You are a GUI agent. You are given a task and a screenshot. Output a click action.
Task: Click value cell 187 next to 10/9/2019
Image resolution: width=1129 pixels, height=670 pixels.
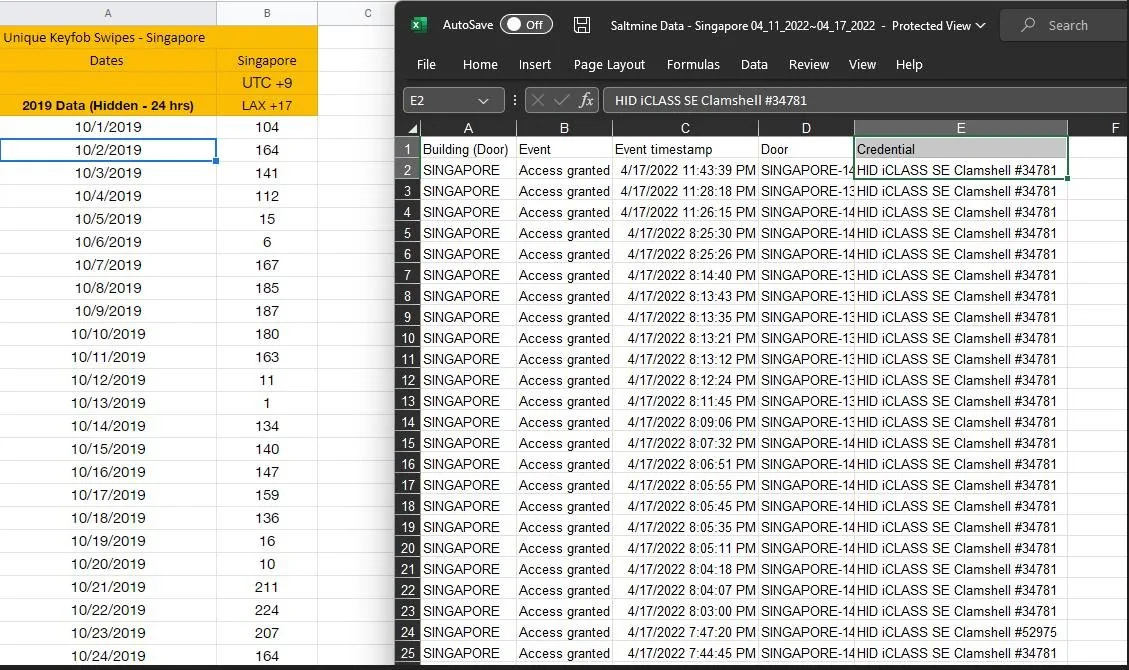coord(266,311)
